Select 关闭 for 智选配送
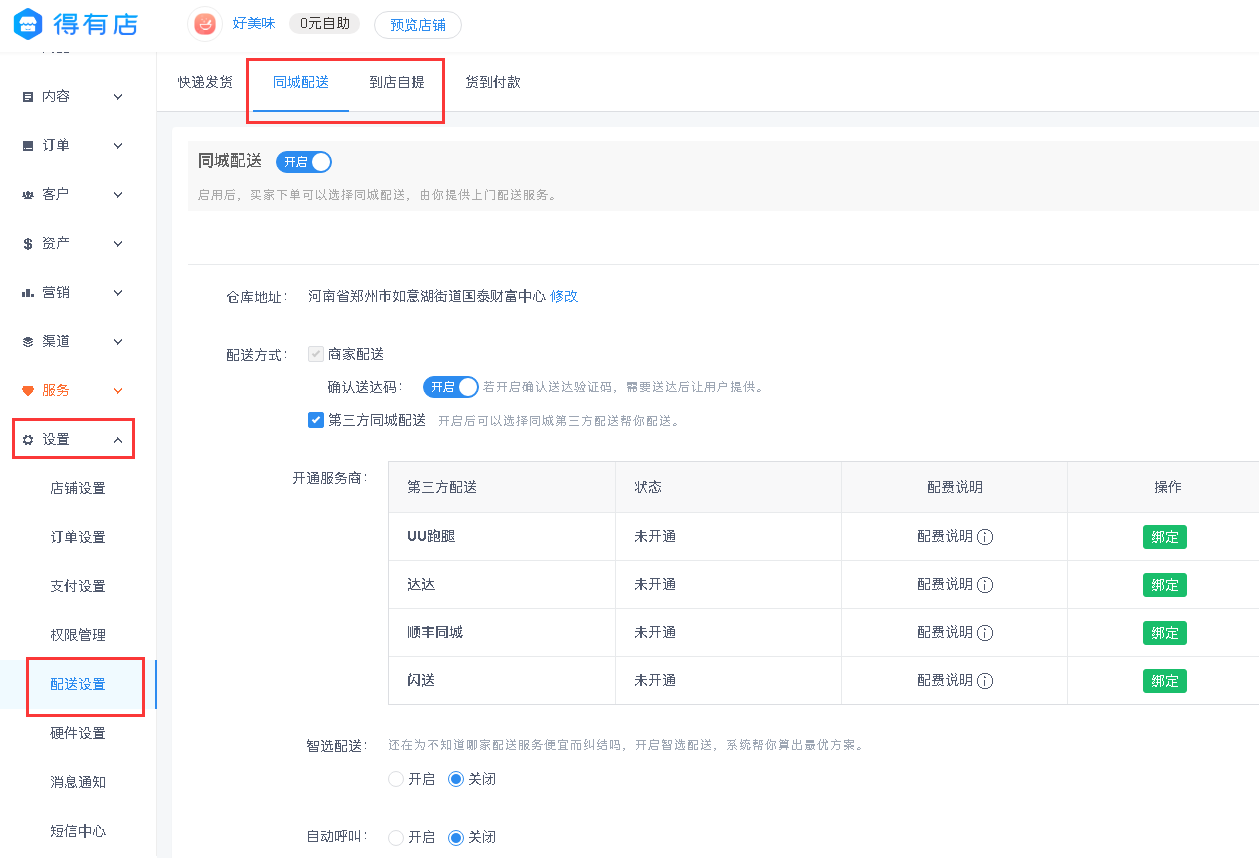 click(x=456, y=779)
